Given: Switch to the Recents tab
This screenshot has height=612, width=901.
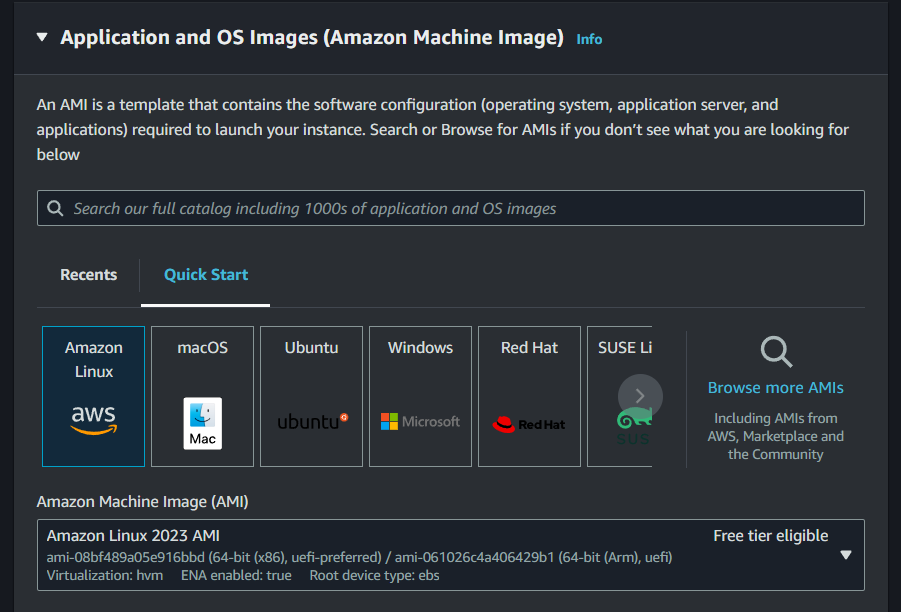Looking at the screenshot, I should (88, 275).
